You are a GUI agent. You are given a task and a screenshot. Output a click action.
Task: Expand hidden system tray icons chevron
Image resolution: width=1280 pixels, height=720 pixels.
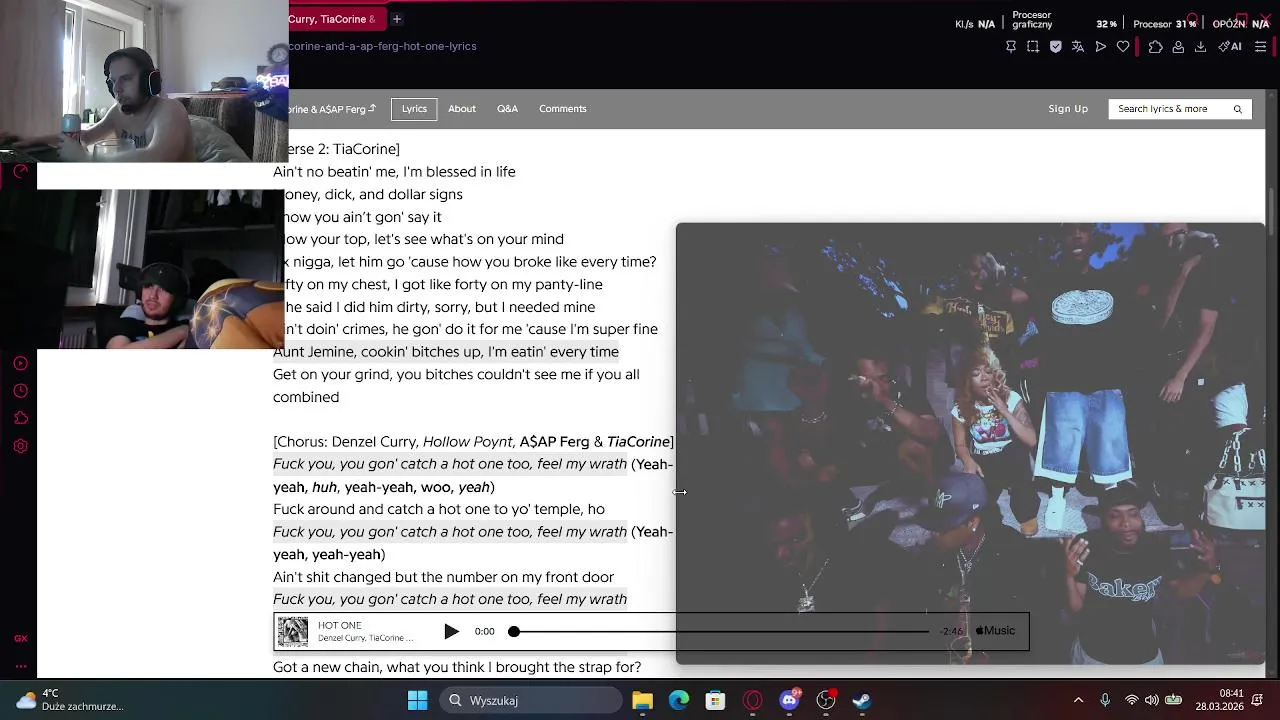tap(1078, 700)
